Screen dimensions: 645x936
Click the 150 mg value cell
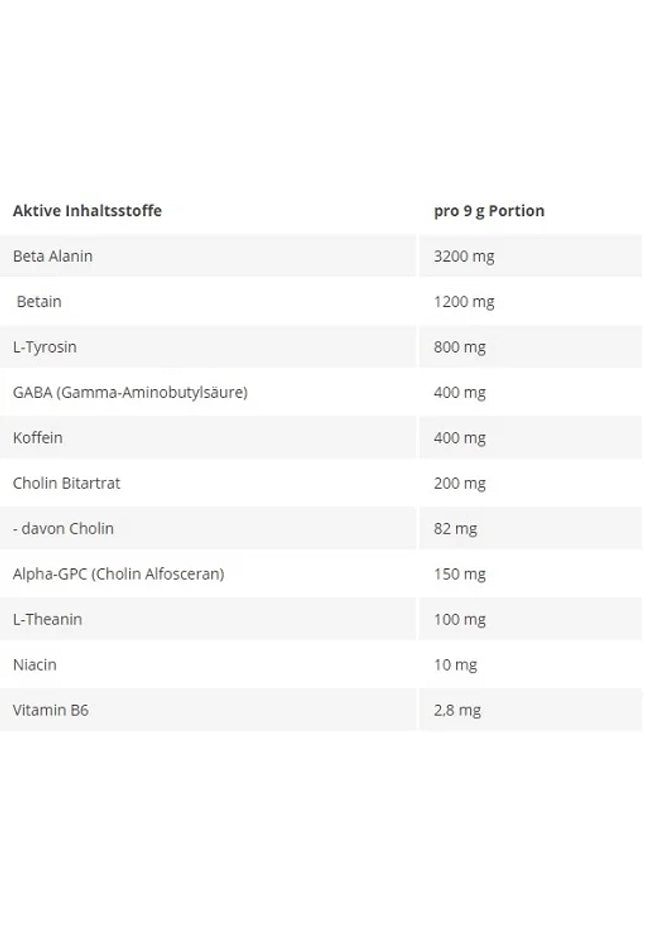(x=460, y=574)
